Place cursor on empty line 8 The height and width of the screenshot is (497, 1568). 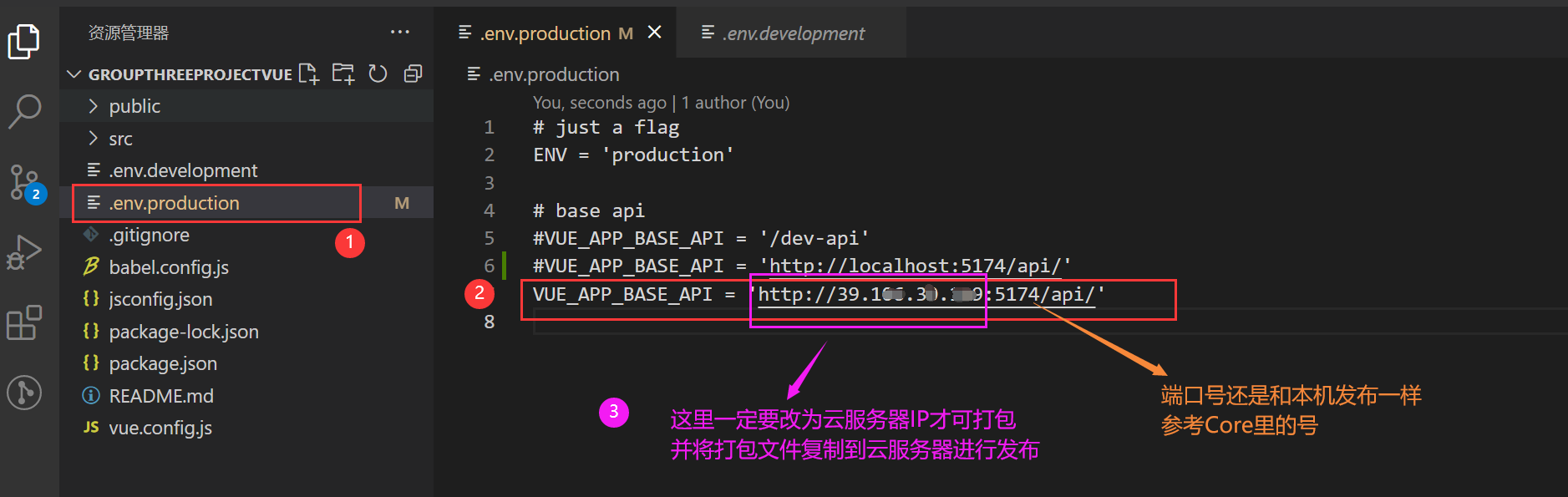[x=1049, y=322]
